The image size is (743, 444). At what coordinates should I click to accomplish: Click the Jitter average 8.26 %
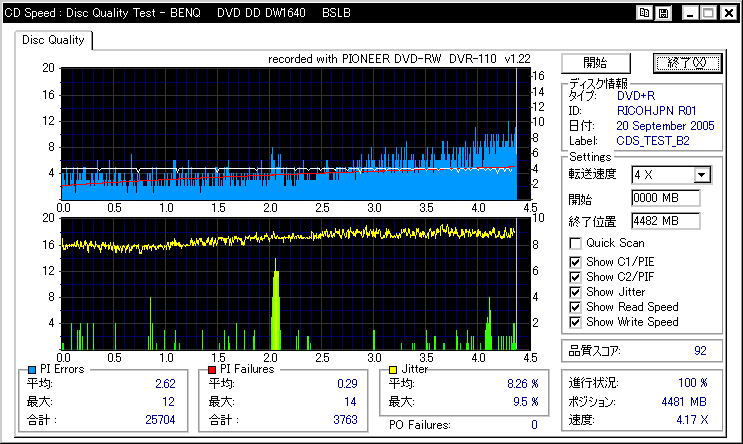(x=523, y=384)
